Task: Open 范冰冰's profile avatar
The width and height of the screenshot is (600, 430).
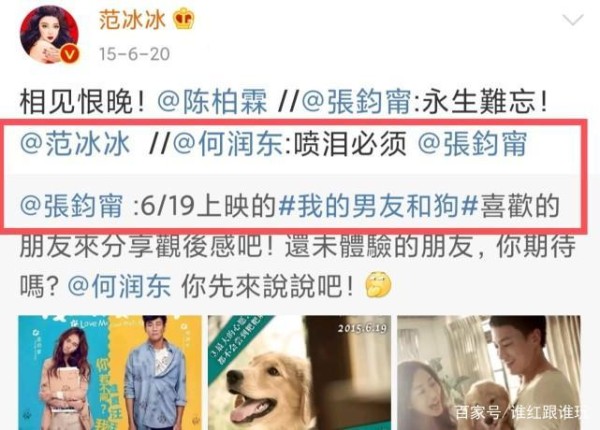Action: pos(49,34)
